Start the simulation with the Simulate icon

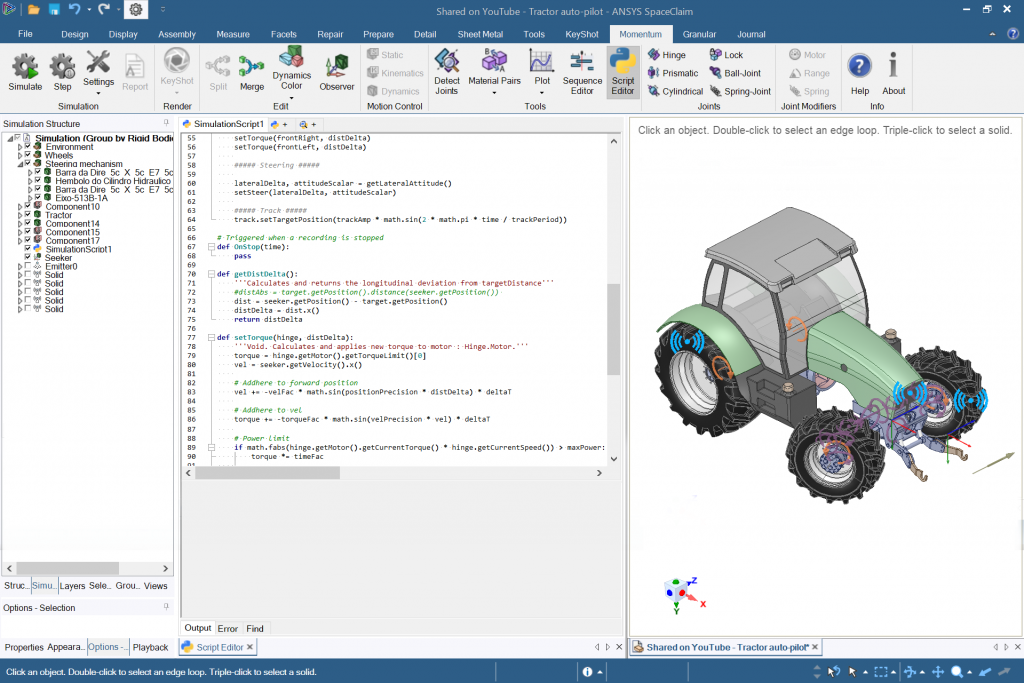pos(25,72)
